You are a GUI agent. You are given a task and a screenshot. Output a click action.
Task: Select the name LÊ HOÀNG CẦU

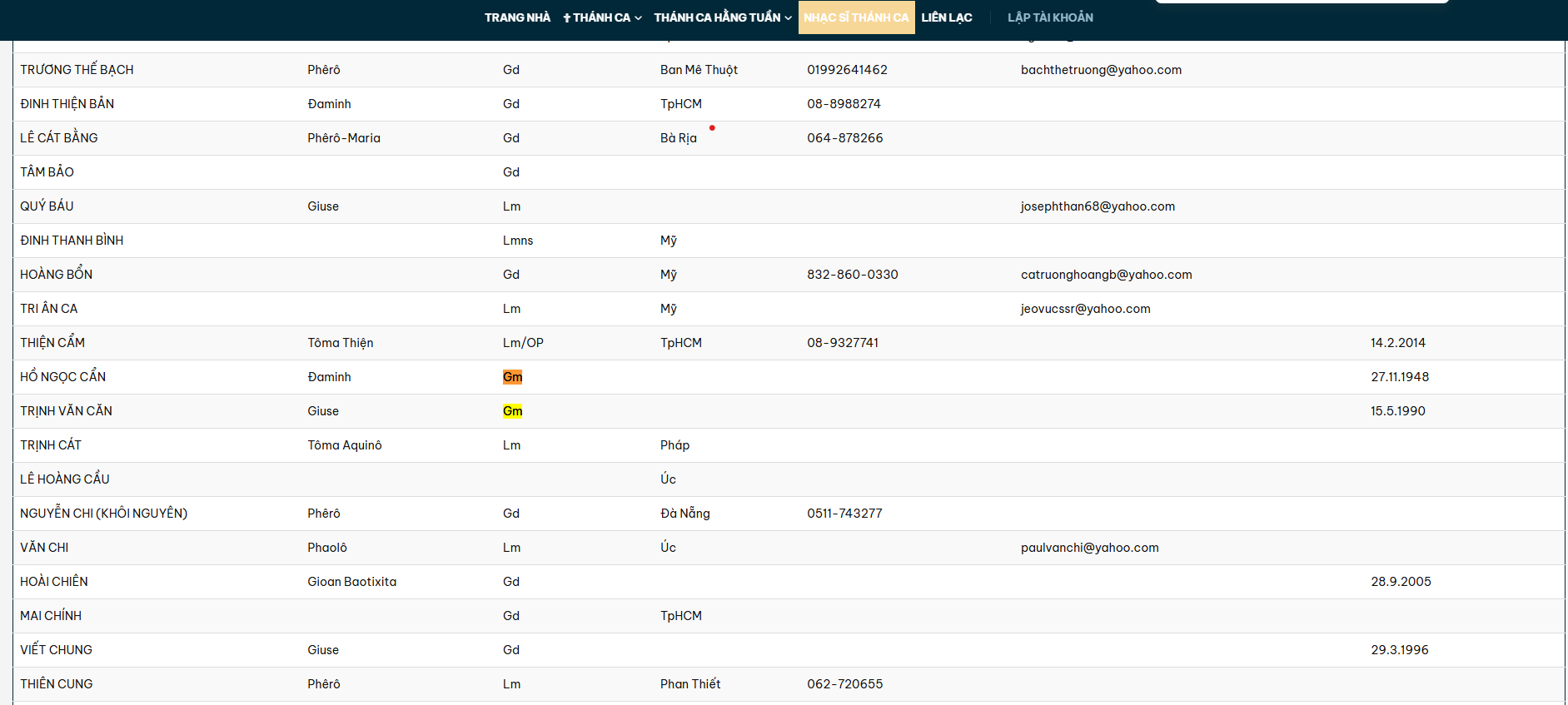tap(65, 479)
